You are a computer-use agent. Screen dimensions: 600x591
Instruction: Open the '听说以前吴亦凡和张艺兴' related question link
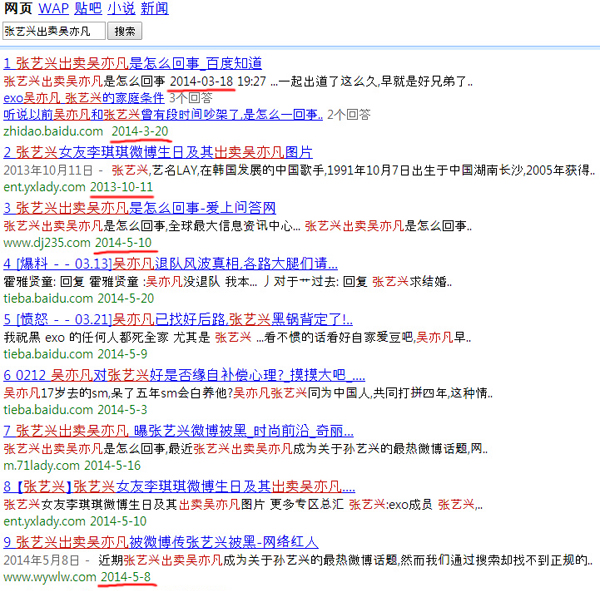[x=163, y=115]
